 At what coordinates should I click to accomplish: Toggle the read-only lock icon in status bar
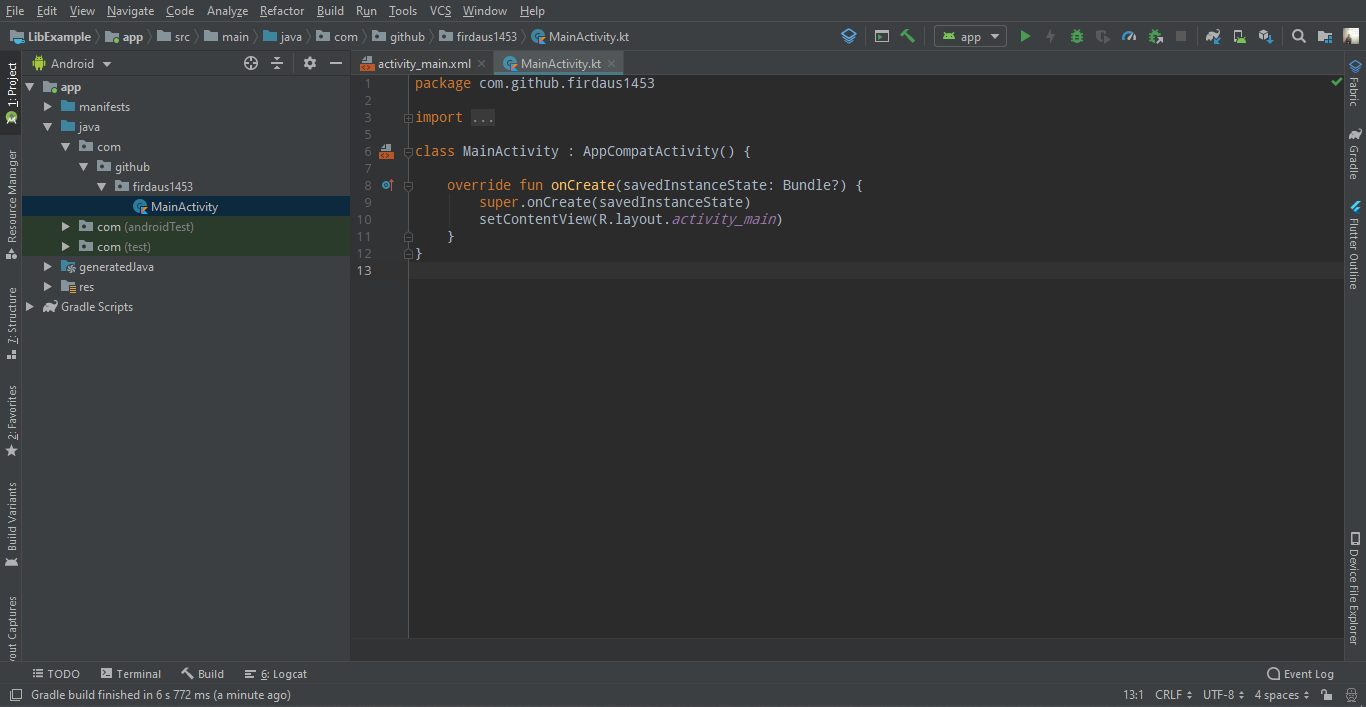click(1326, 695)
